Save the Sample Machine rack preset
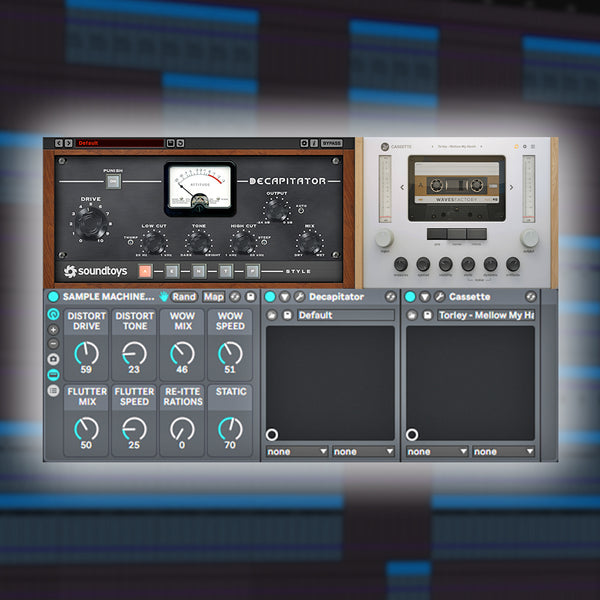The width and height of the screenshot is (600, 600). click(251, 297)
